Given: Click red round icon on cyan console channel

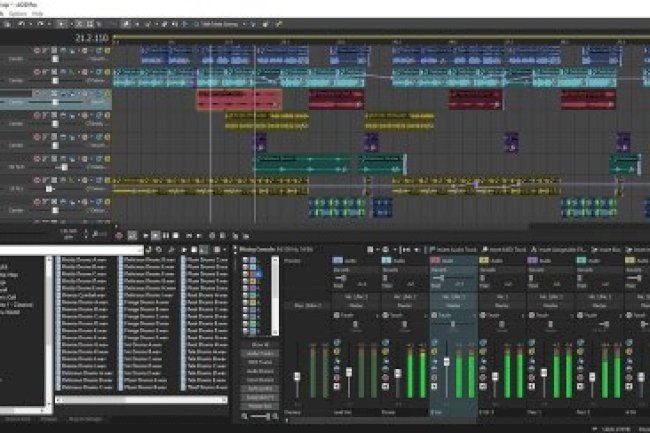Looking at the screenshot, I should pyautogui.click(x=386, y=378).
